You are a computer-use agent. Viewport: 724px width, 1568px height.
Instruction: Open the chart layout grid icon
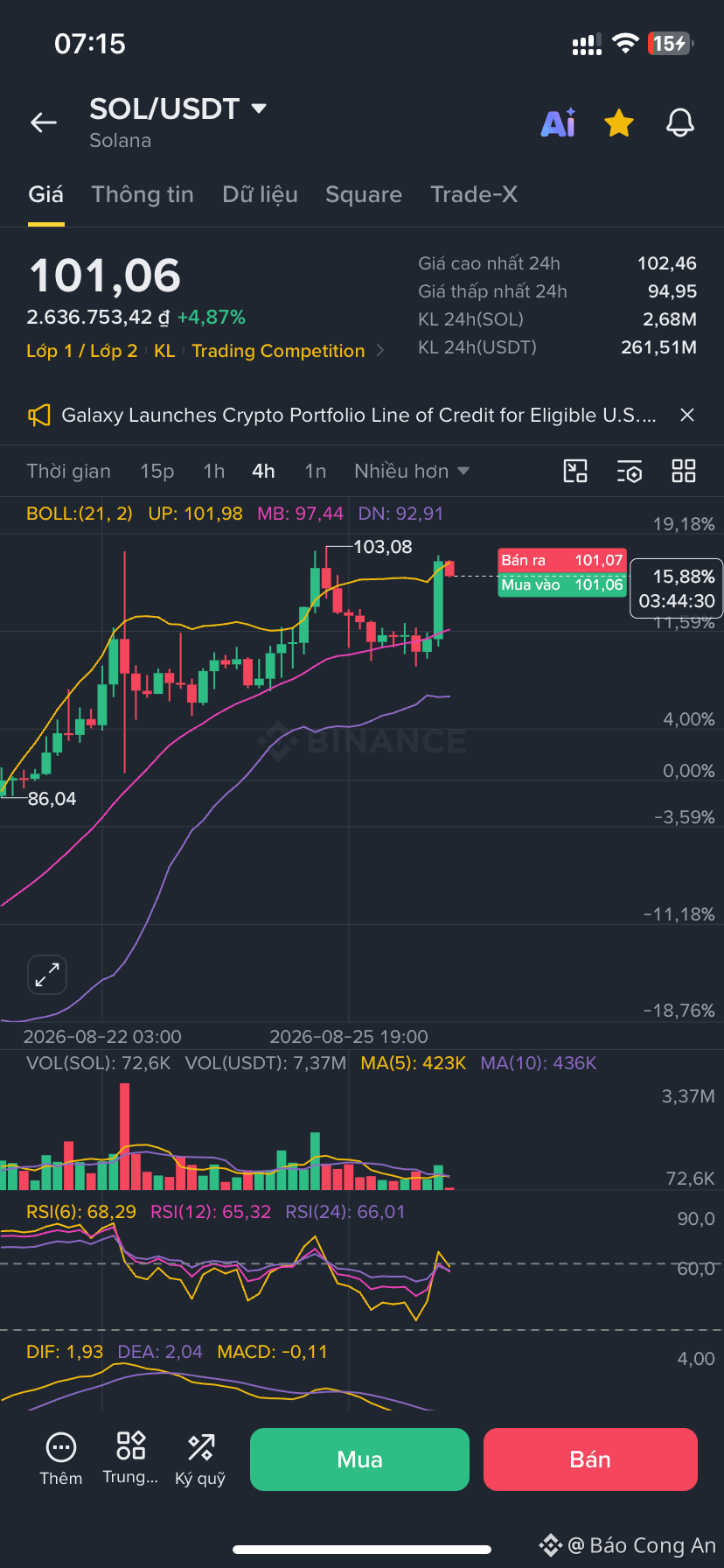(684, 472)
